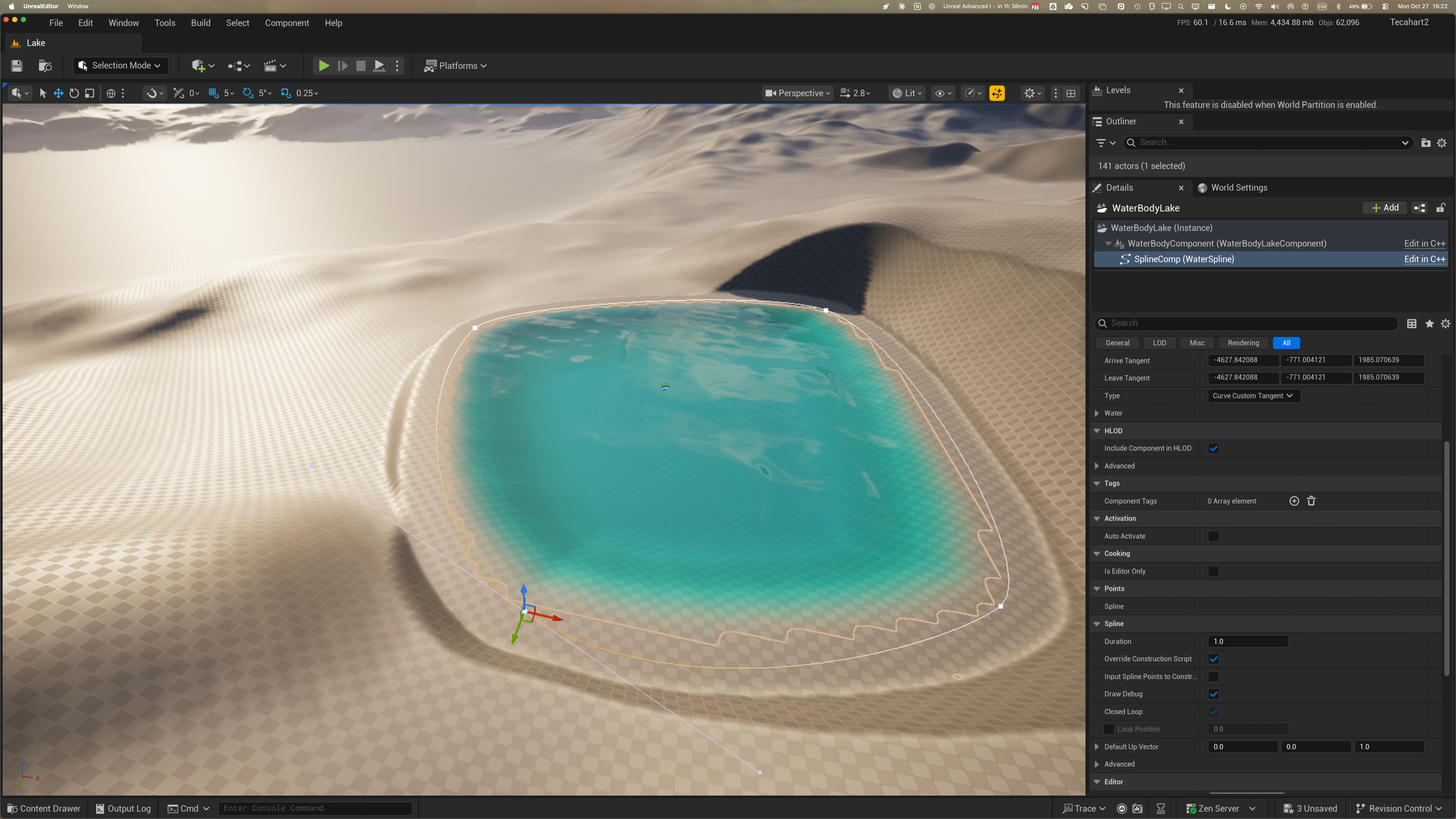This screenshot has width=1456, height=819.
Task: Show only favorites with the star icon
Action: click(1429, 324)
